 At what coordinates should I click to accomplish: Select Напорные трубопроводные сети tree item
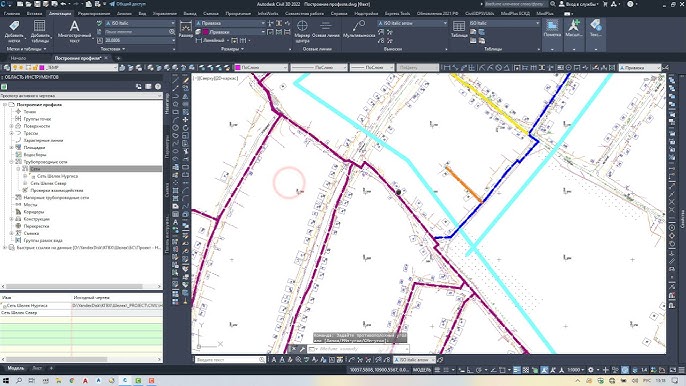56,197
